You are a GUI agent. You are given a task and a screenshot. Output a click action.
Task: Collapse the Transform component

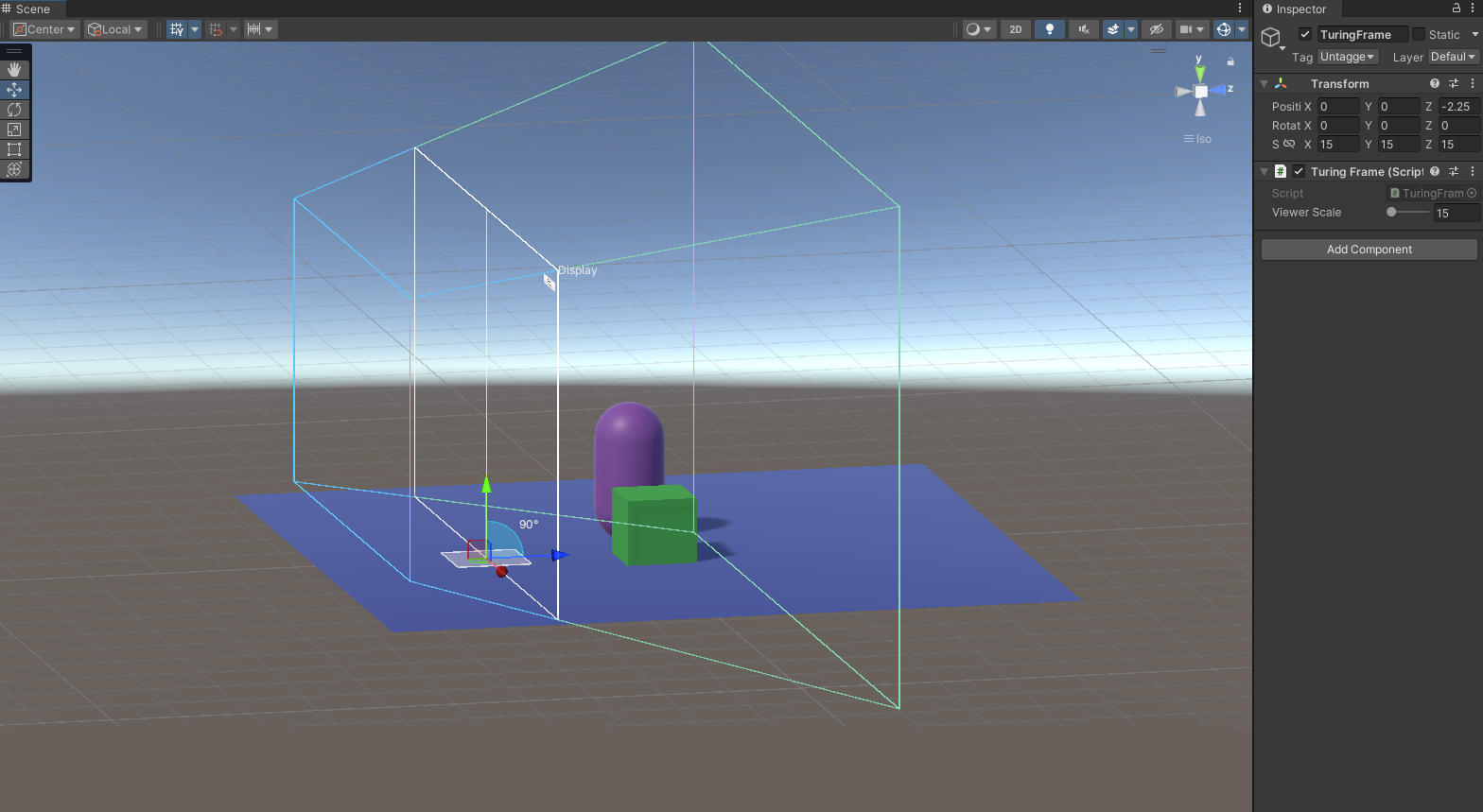[1265, 83]
